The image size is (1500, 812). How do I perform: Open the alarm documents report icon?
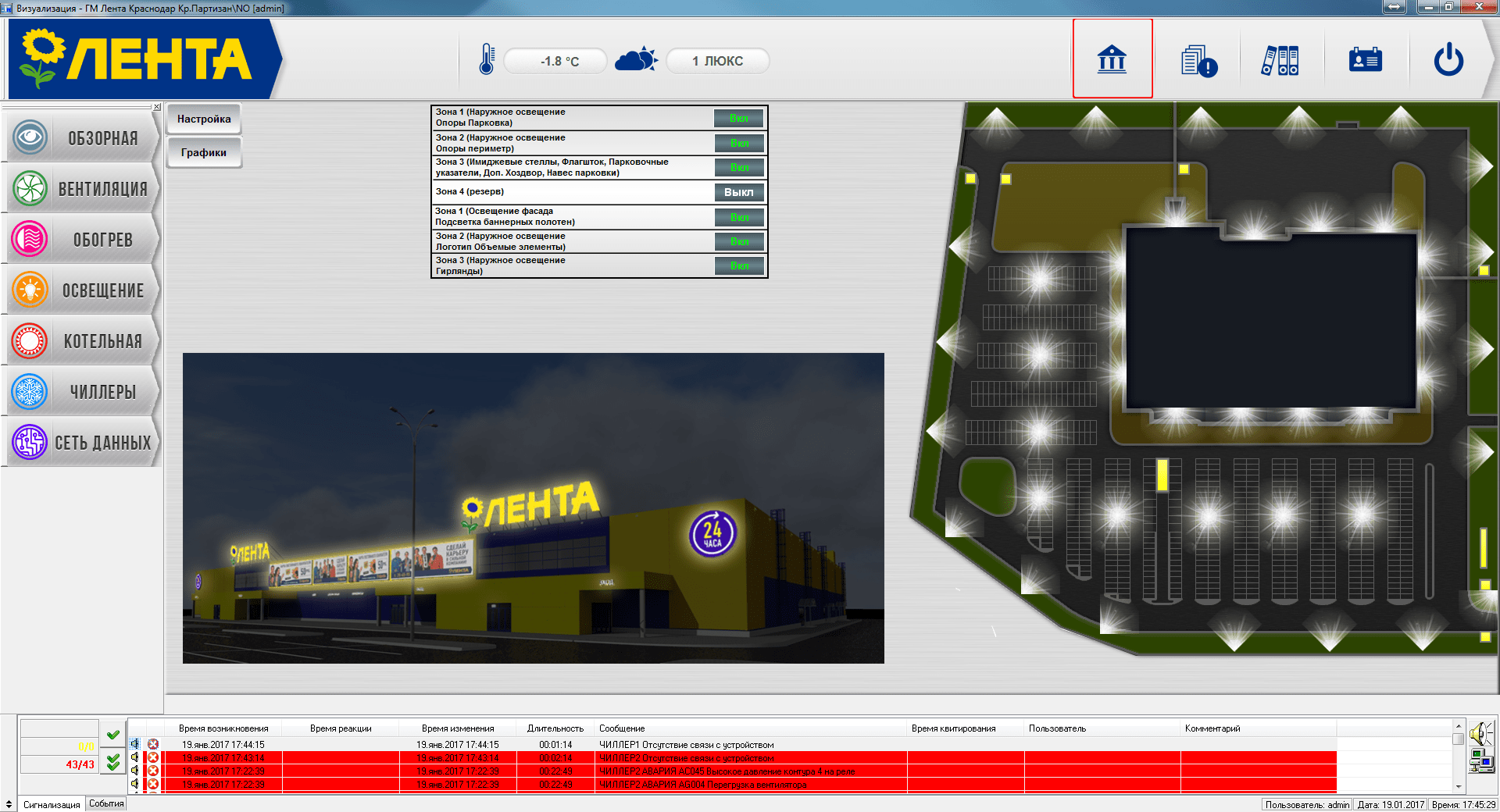[x=1198, y=60]
